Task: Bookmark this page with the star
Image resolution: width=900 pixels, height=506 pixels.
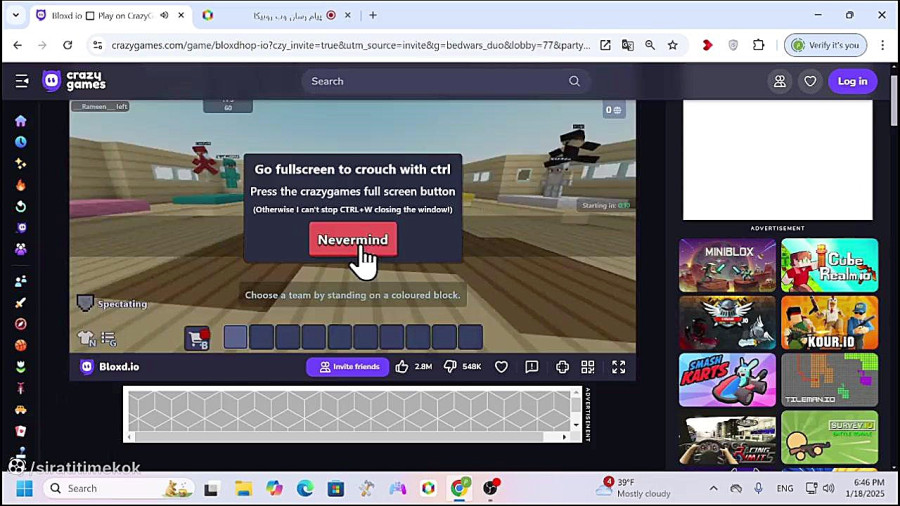Action: [672, 45]
